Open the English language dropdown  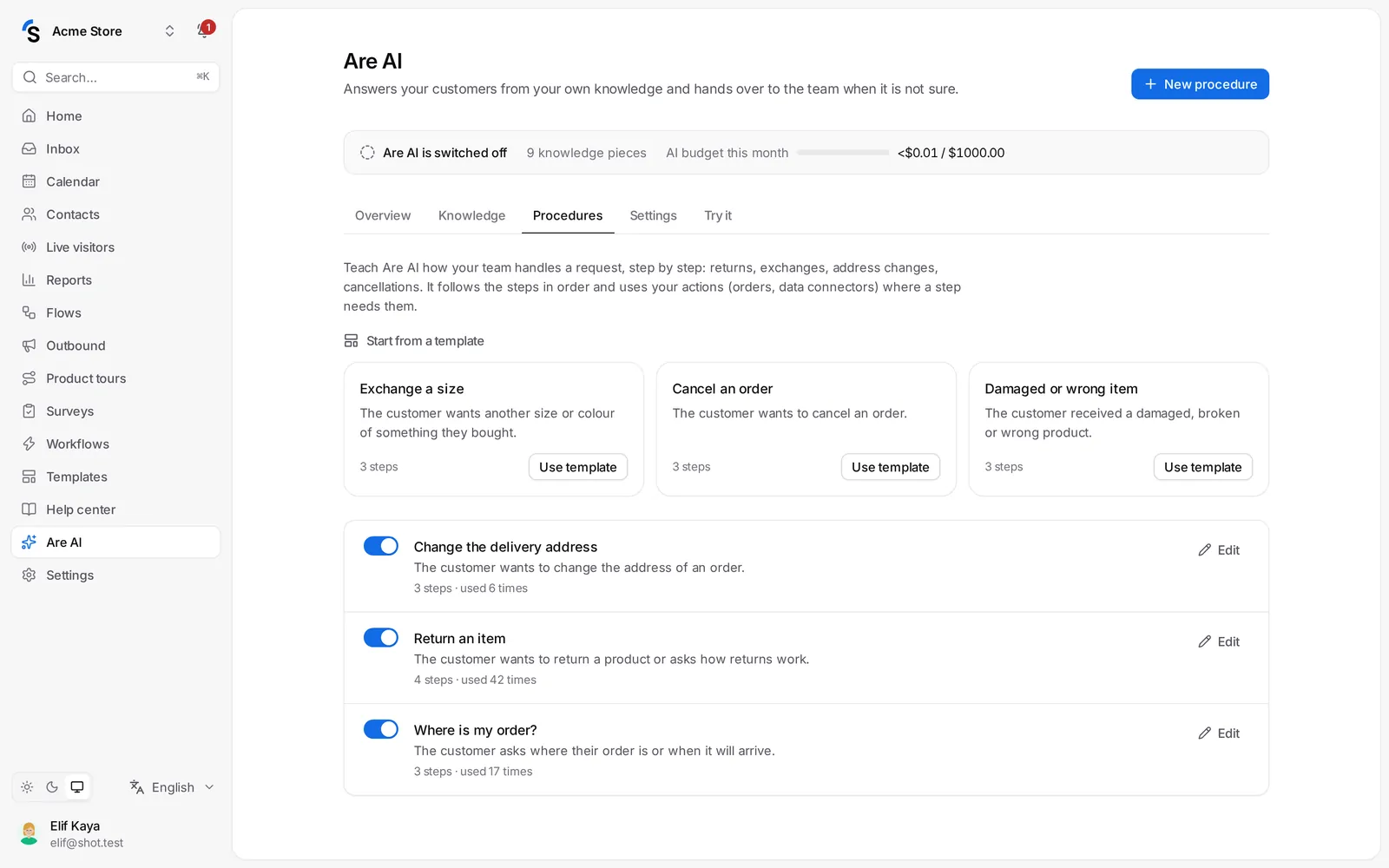(x=172, y=787)
